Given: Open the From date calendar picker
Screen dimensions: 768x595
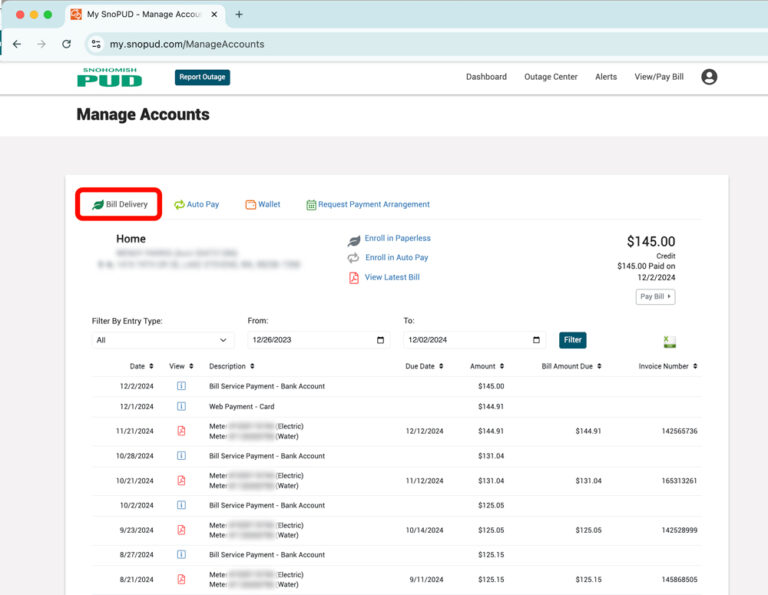Looking at the screenshot, I should [x=380, y=340].
